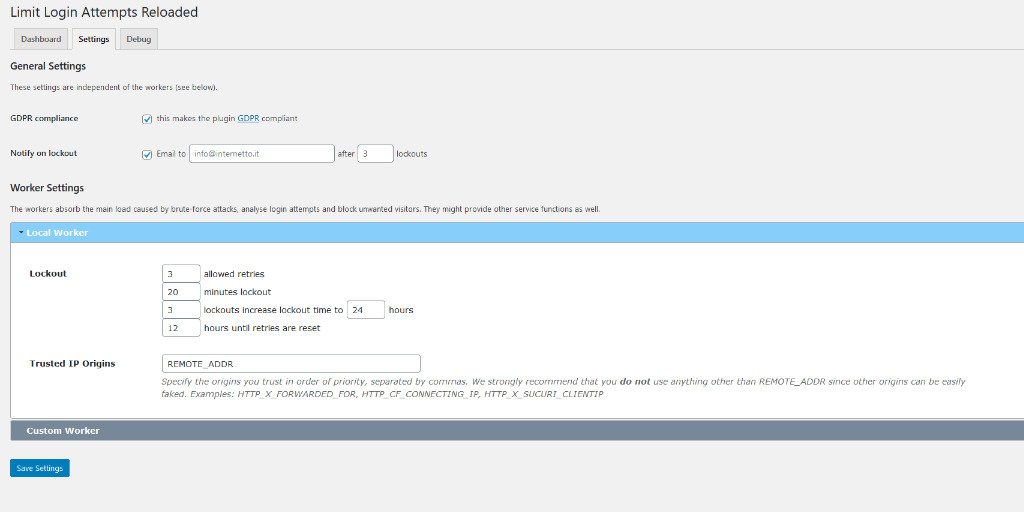Click the Limit Login Attempts Reloaded title
The width and height of the screenshot is (1024, 512).
(104, 12)
